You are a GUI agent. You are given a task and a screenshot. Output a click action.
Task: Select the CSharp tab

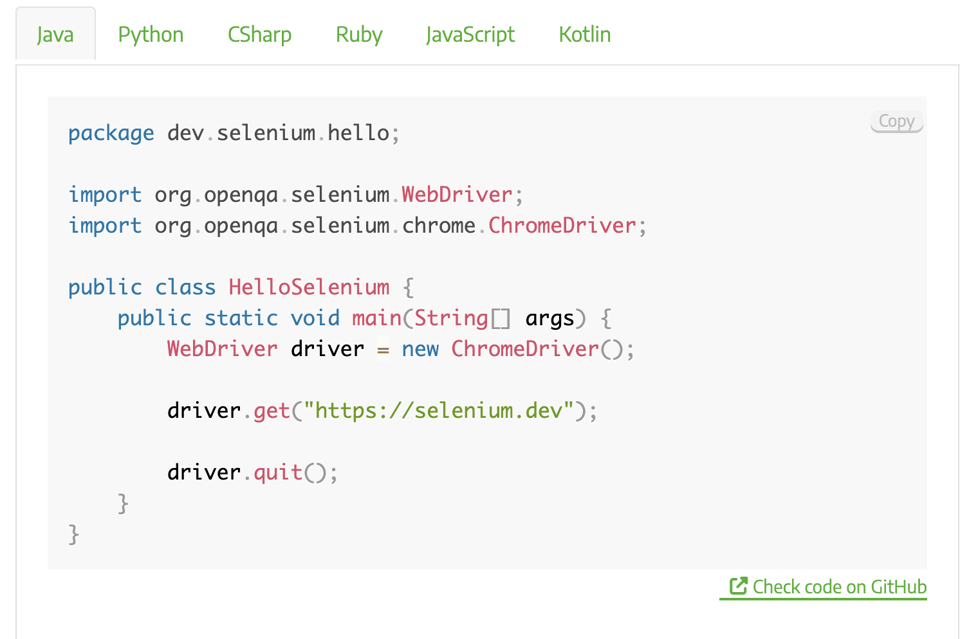point(259,34)
